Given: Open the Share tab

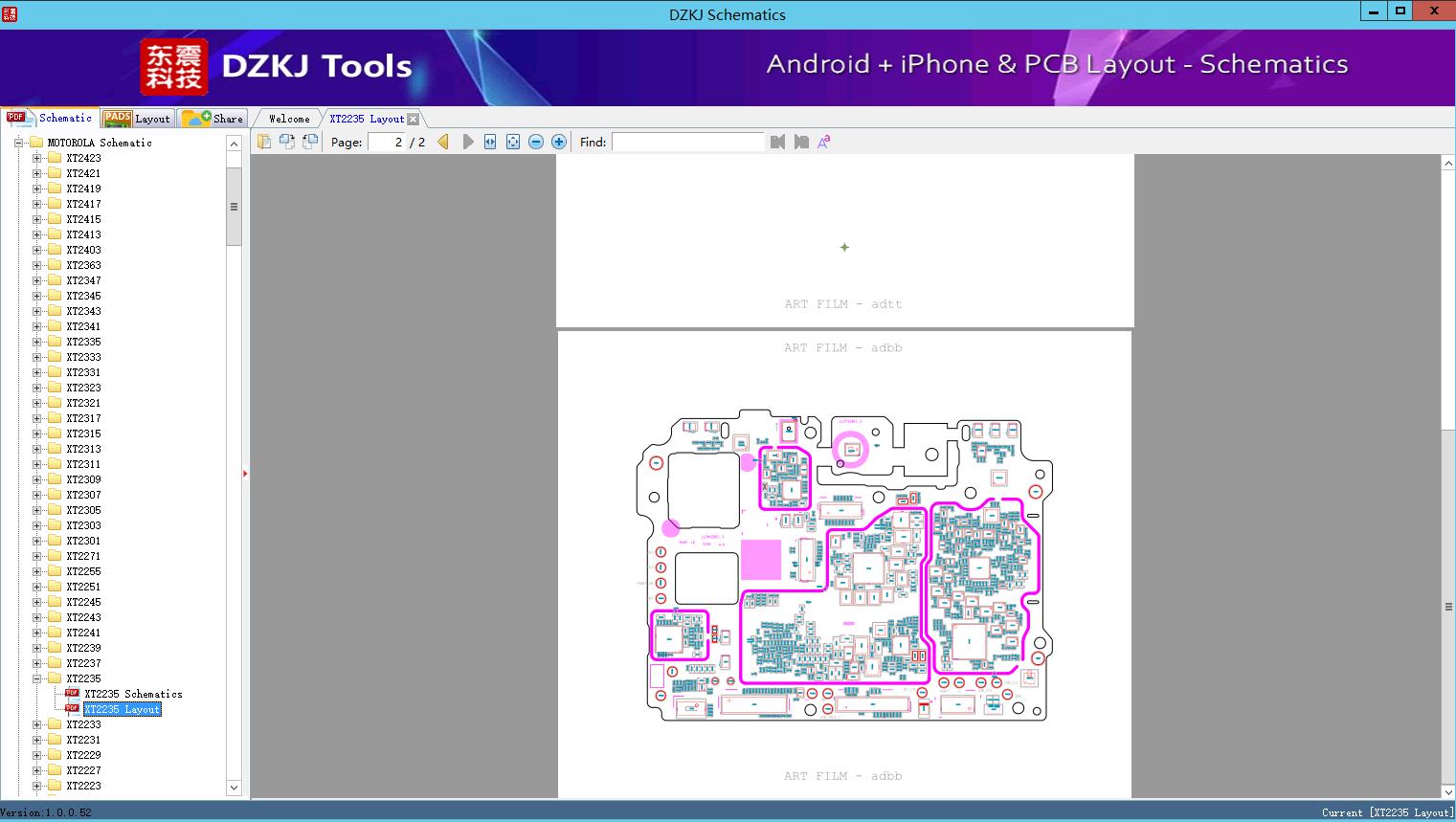Looking at the screenshot, I should point(213,118).
